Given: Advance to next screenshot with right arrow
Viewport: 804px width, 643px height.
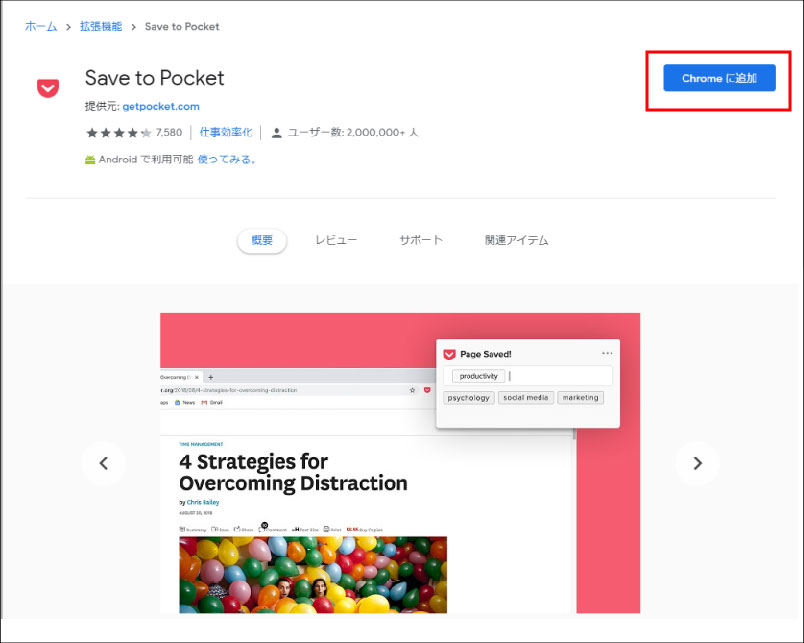Looking at the screenshot, I should click(697, 463).
